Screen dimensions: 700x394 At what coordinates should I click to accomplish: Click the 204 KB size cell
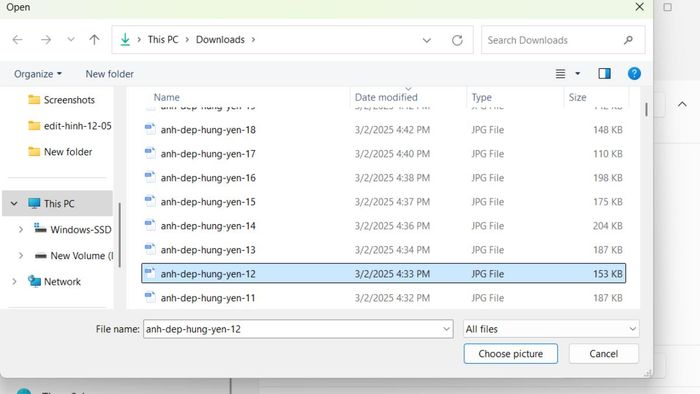(x=608, y=226)
